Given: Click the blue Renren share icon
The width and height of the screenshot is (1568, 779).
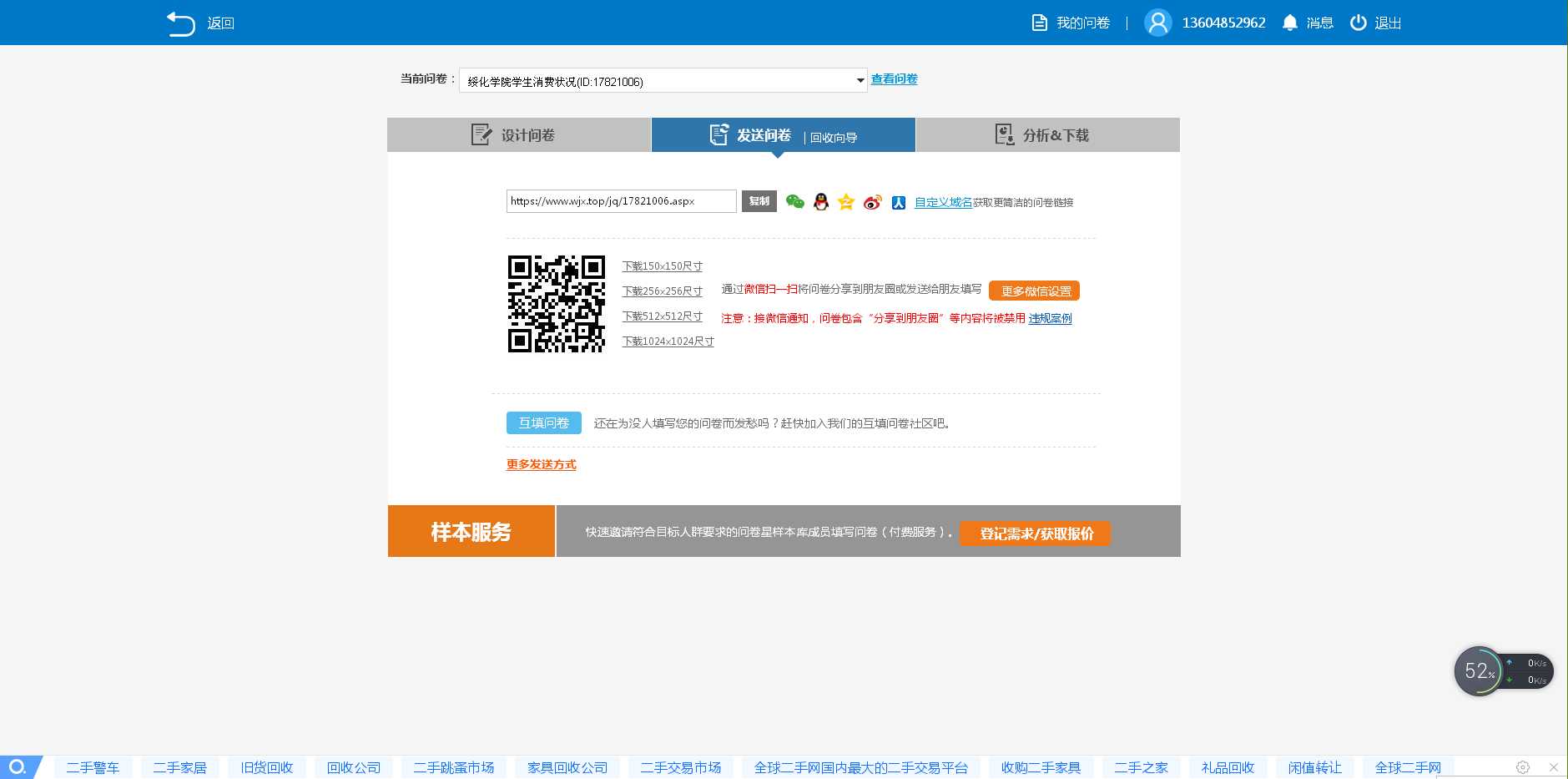Looking at the screenshot, I should click(x=899, y=202).
